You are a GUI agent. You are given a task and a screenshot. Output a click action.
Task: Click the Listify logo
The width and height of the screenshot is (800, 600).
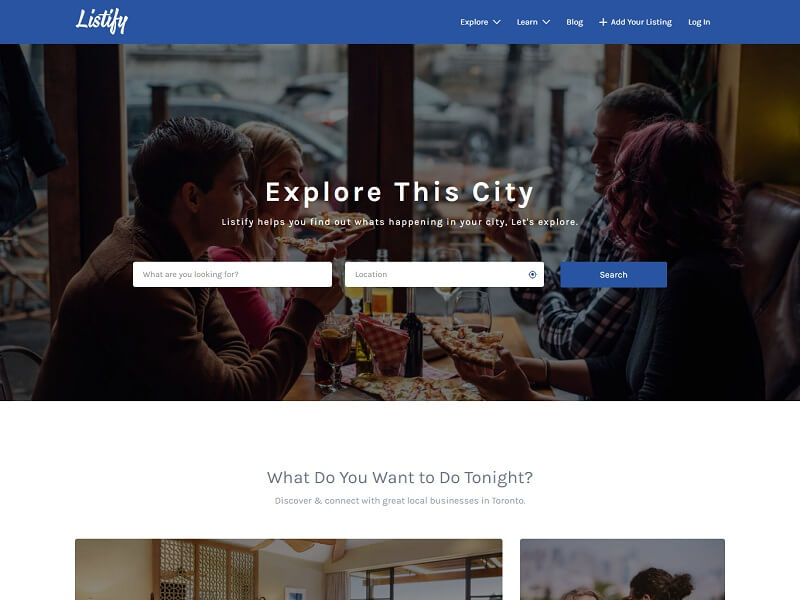click(x=102, y=21)
